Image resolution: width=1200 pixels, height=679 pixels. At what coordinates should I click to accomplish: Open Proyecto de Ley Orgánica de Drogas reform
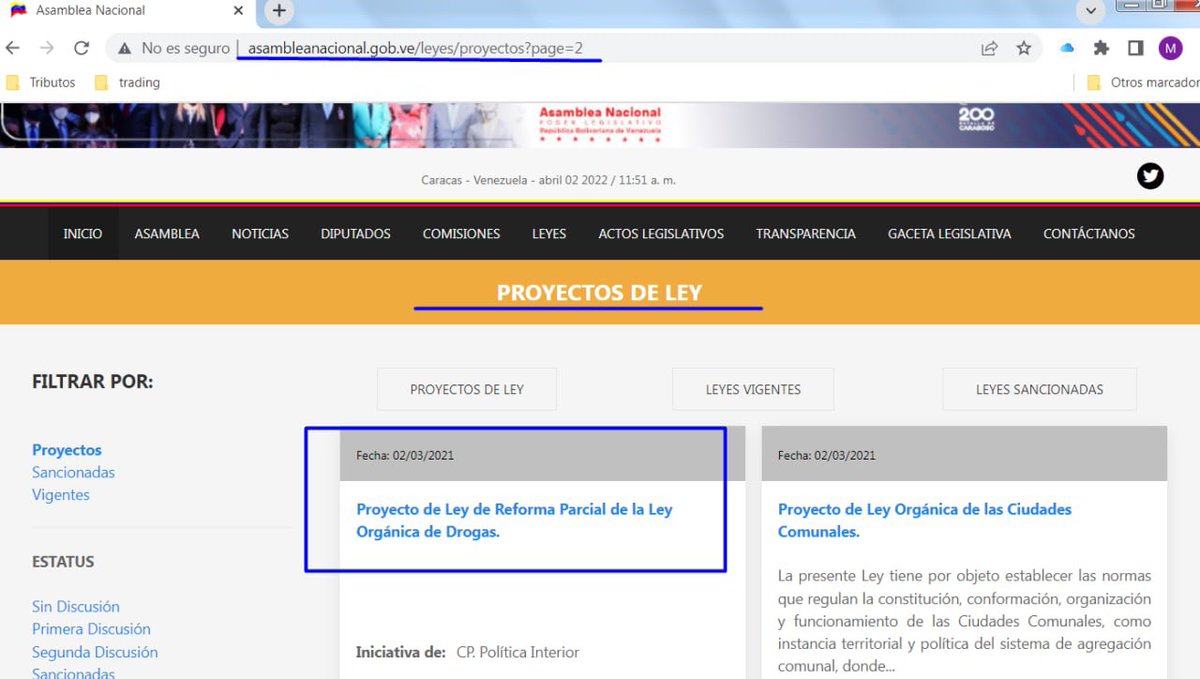[x=514, y=520]
